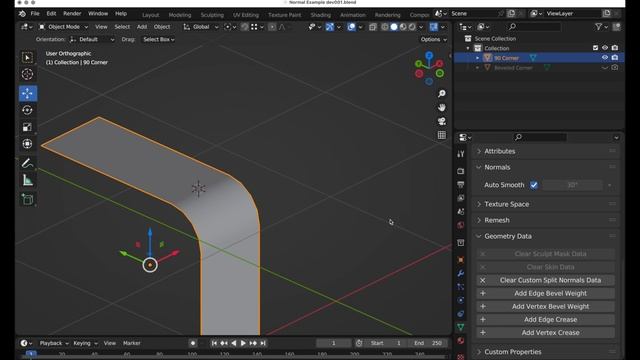The height and width of the screenshot is (360, 640).
Task: Click the pan view hand icon
Action: click(x=442, y=108)
